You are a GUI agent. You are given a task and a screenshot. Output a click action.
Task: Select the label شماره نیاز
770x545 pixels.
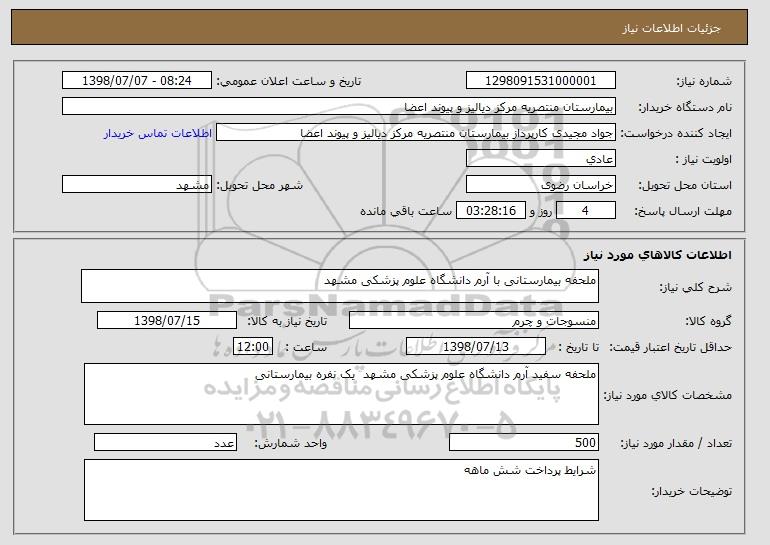704,81
